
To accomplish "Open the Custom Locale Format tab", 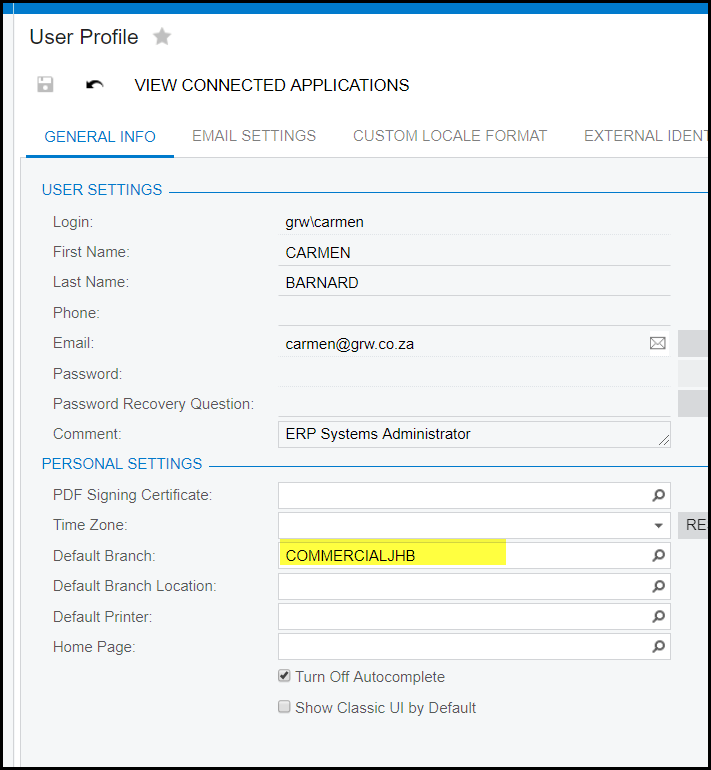I will (450, 136).
